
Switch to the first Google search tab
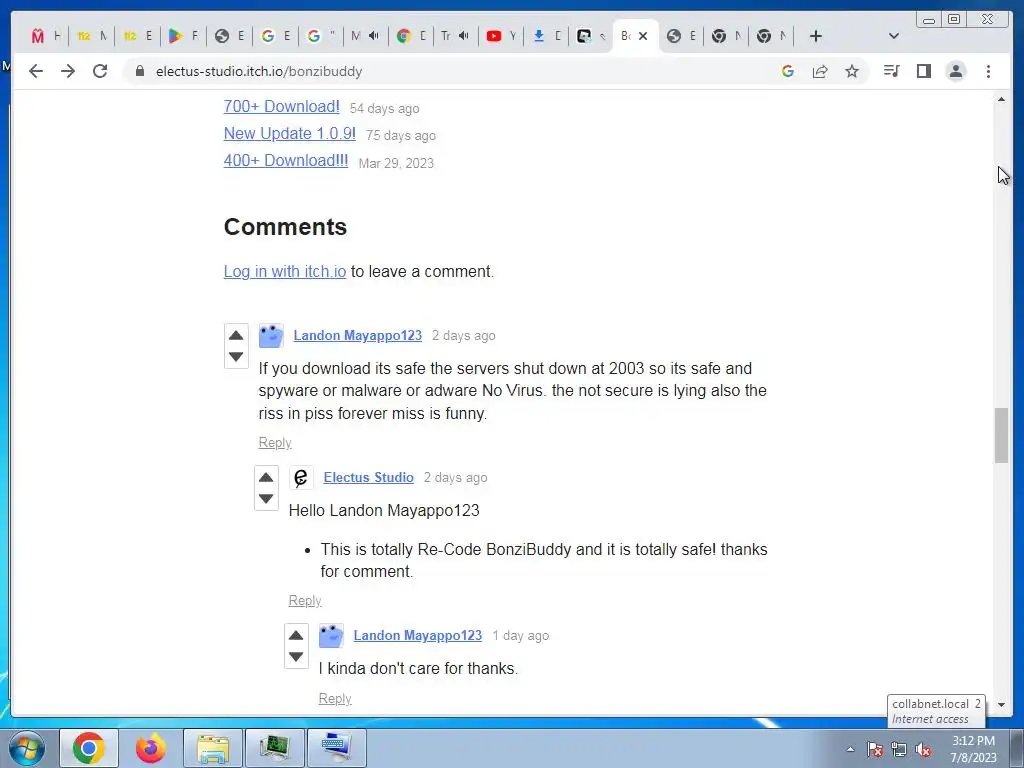tap(275, 36)
